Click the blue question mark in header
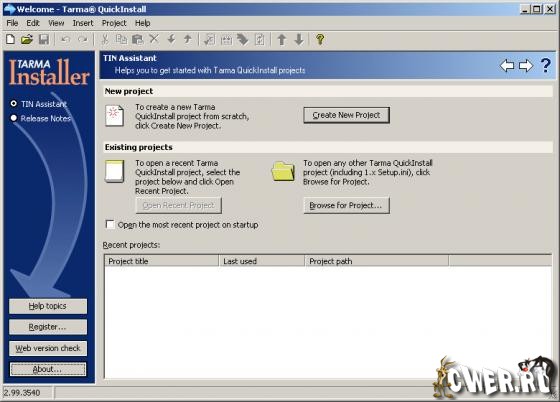Viewport: 560px width, 402px height. click(545, 65)
